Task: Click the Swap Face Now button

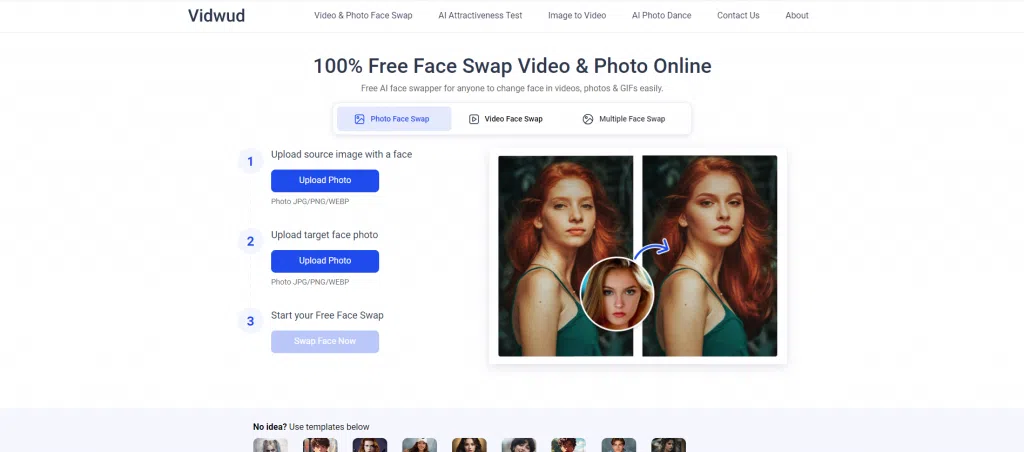Action: pos(325,342)
